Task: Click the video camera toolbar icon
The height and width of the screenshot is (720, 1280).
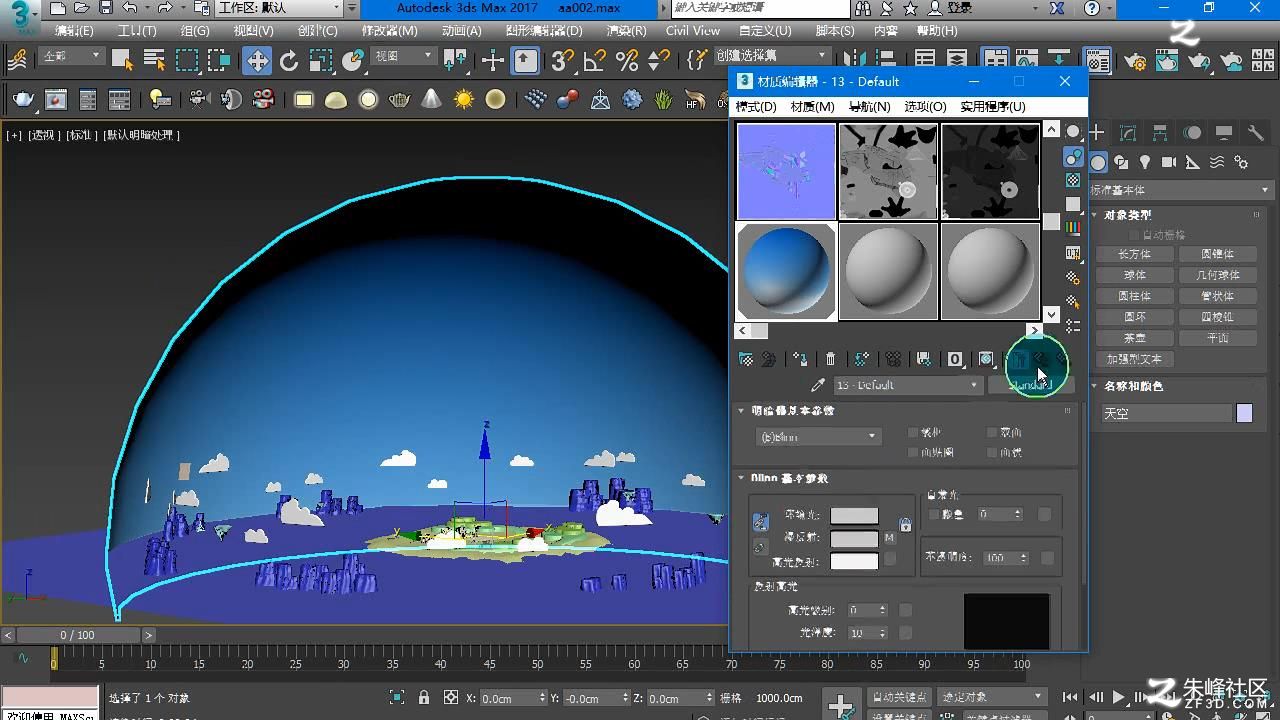Action: click(199, 99)
